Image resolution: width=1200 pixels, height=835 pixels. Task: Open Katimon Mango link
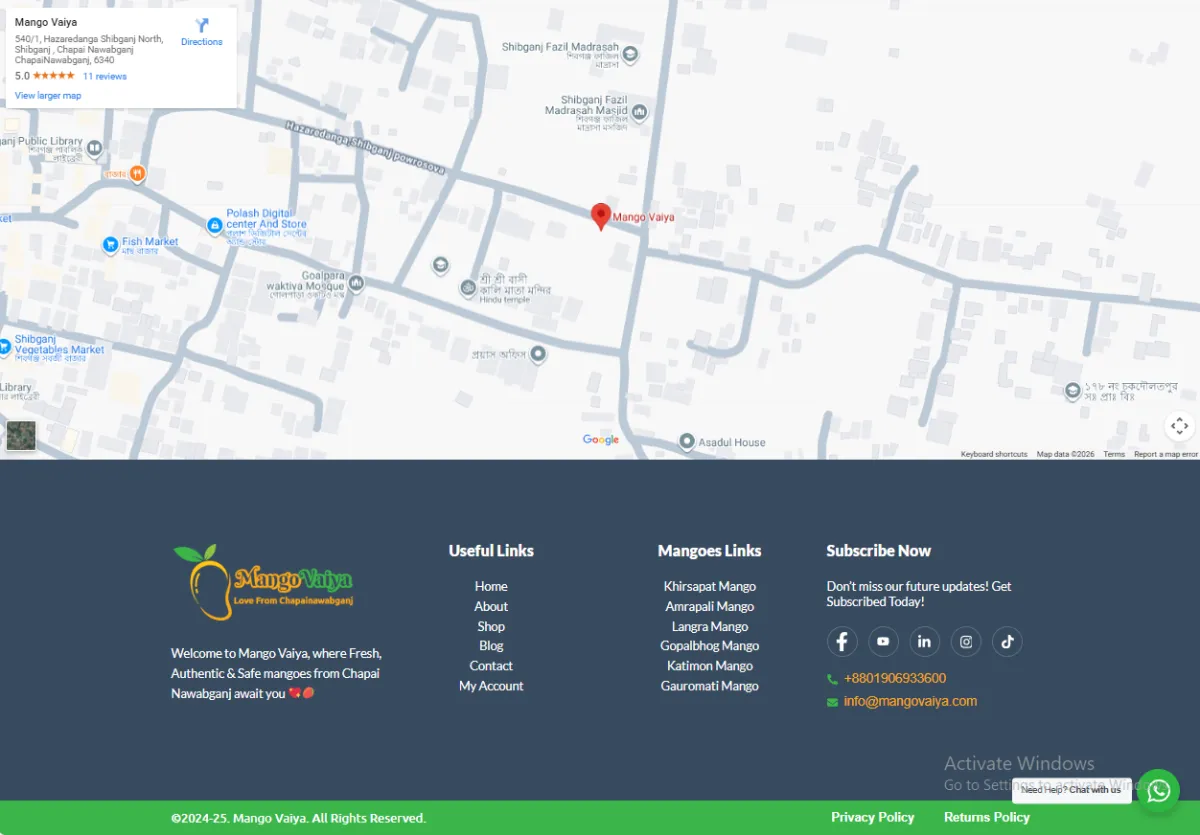click(710, 666)
